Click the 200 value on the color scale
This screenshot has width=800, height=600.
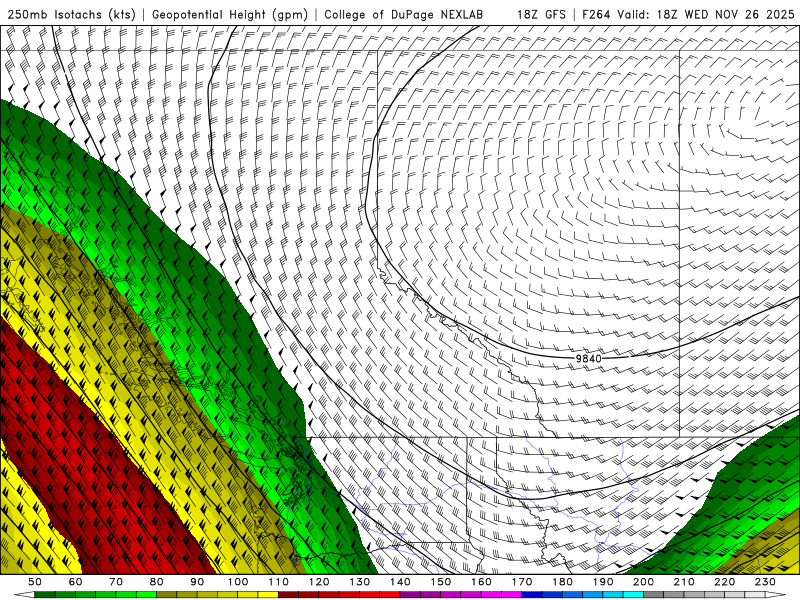(644, 582)
